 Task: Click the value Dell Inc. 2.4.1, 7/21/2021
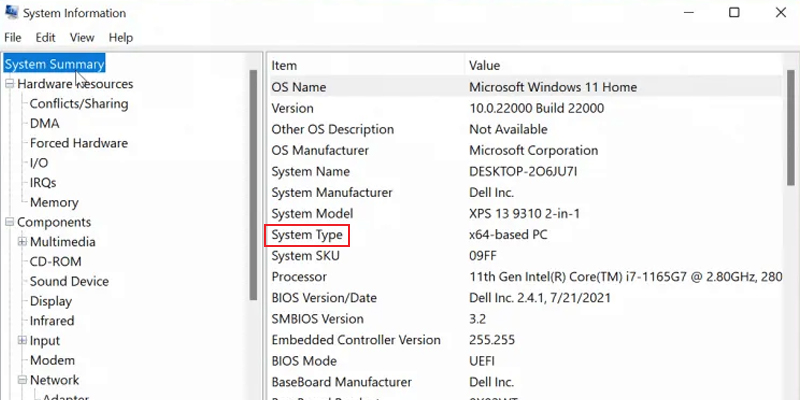click(x=540, y=297)
